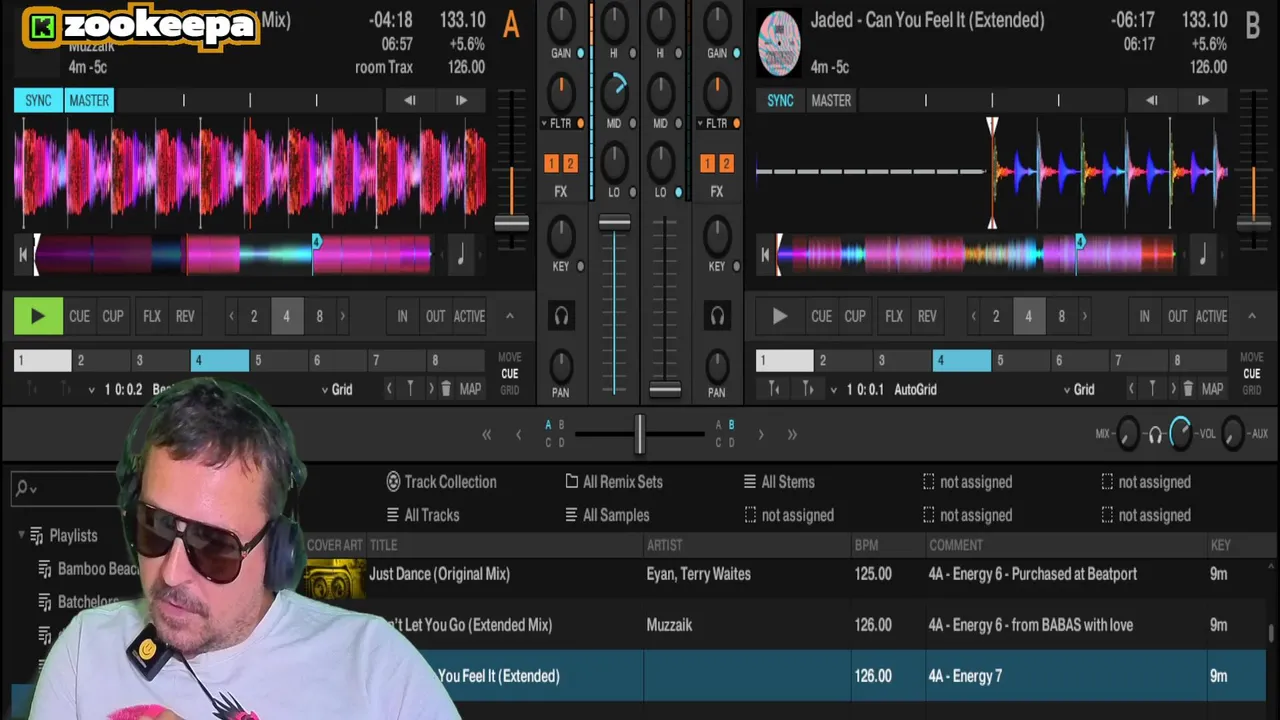Click the crossfader handle
This screenshot has height=720, width=1280.
640,434
